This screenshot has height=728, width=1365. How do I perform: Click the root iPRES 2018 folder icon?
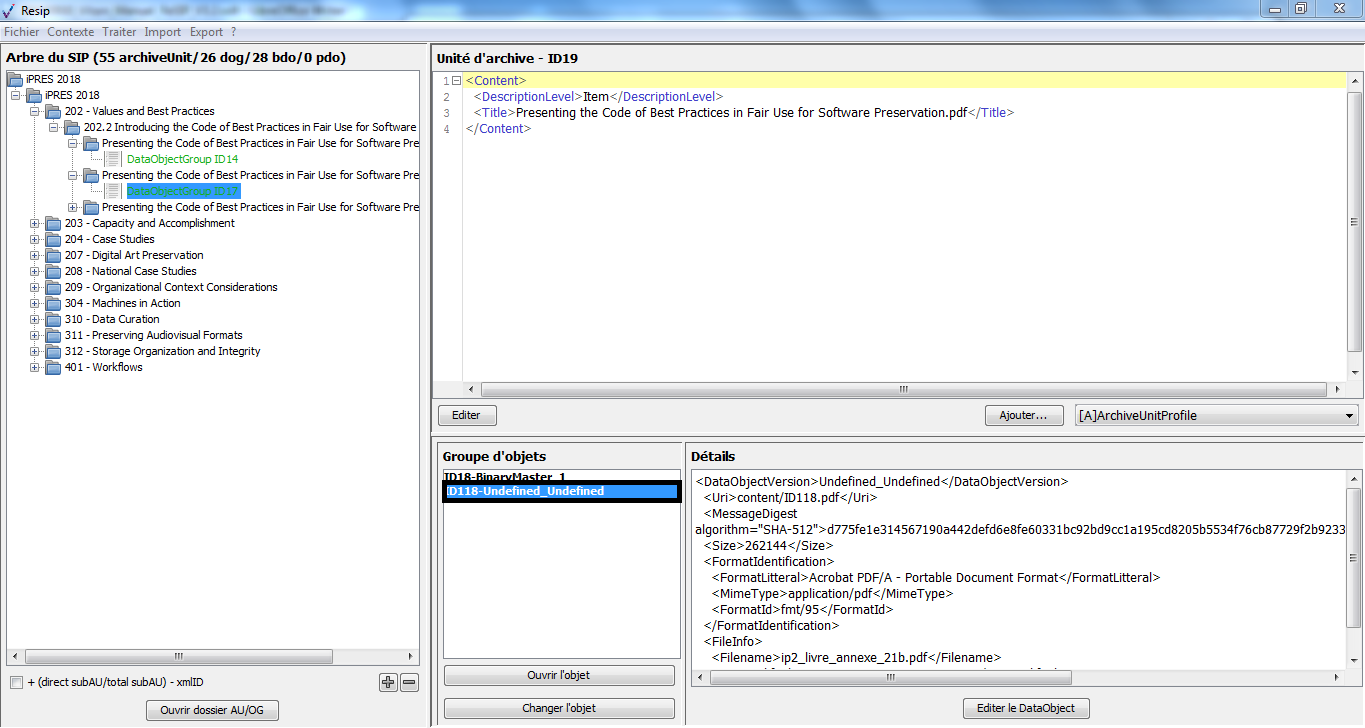[15, 79]
